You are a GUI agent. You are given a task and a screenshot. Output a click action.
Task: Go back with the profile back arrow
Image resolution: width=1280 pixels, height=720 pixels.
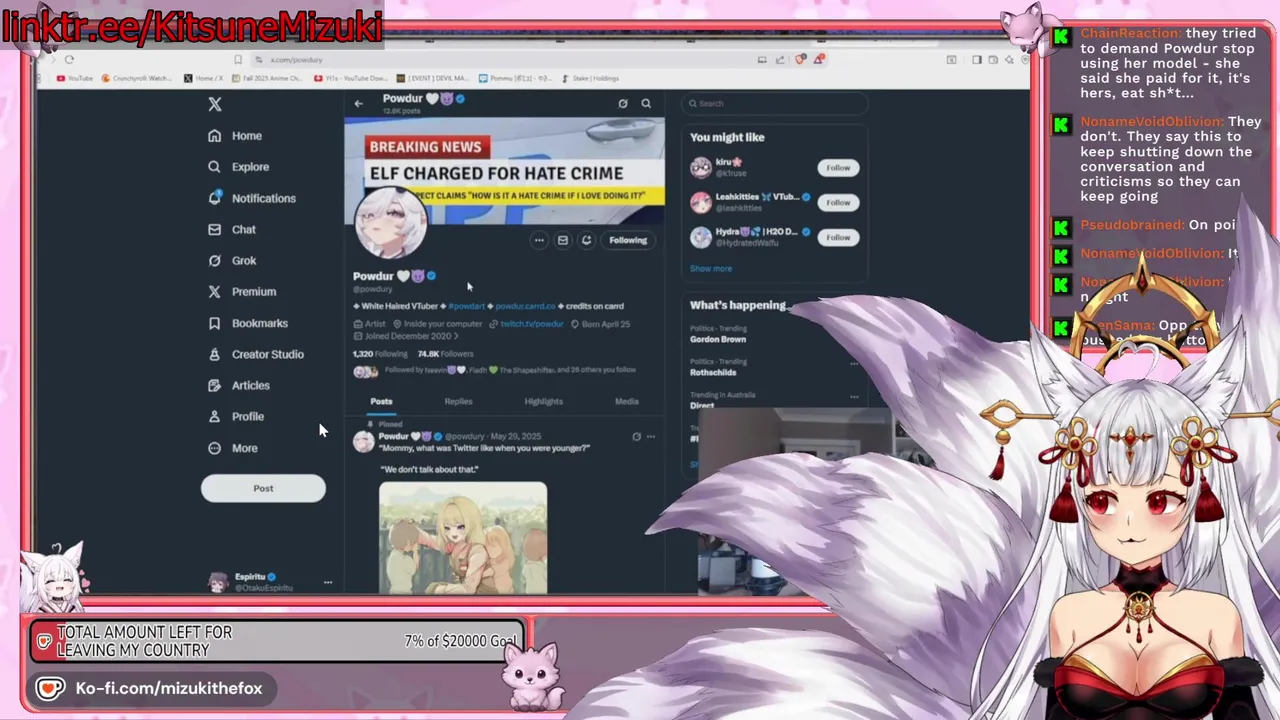pyautogui.click(x=358, y=103)
